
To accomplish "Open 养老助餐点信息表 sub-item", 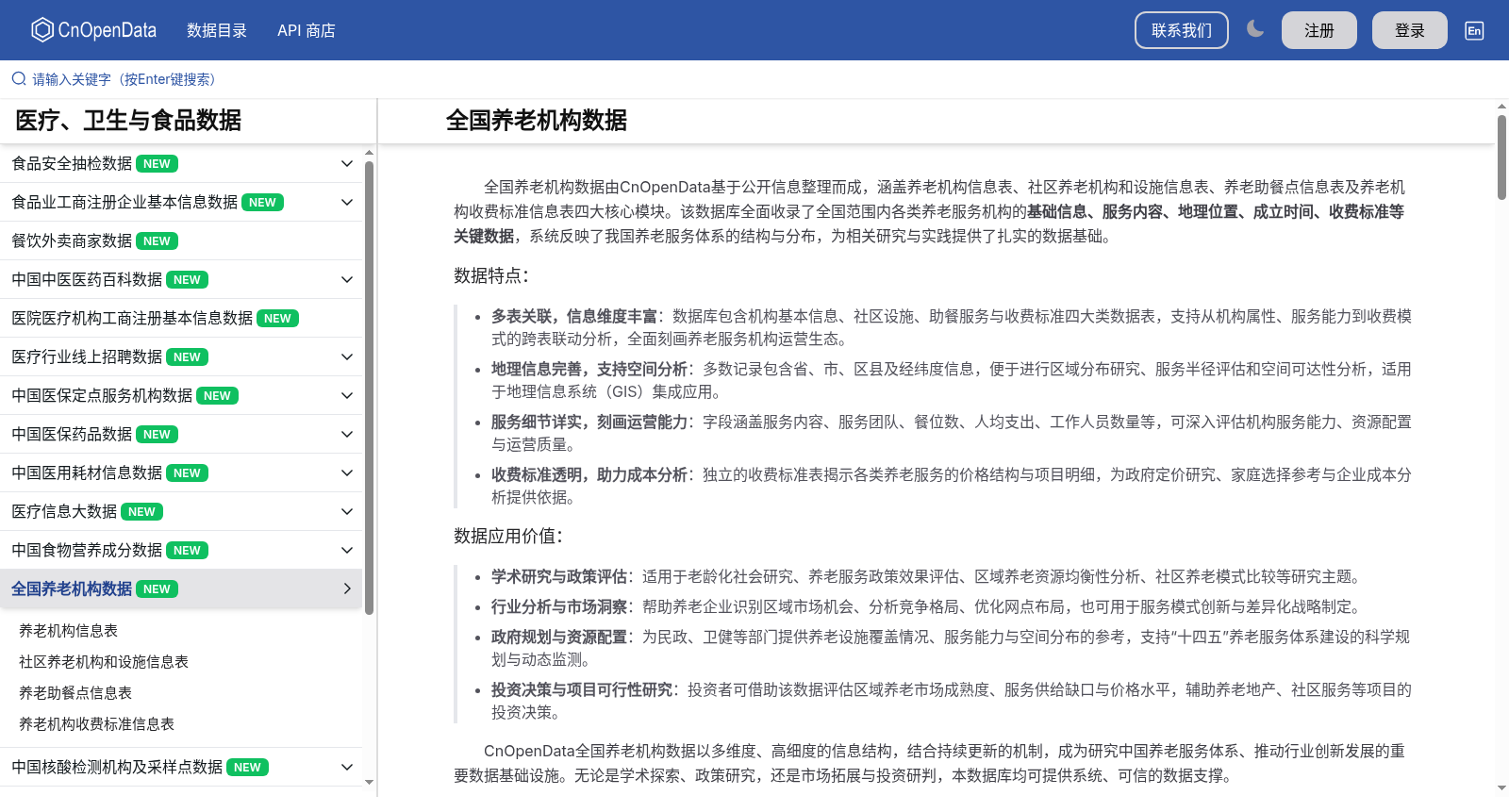I will pos(75,693).
